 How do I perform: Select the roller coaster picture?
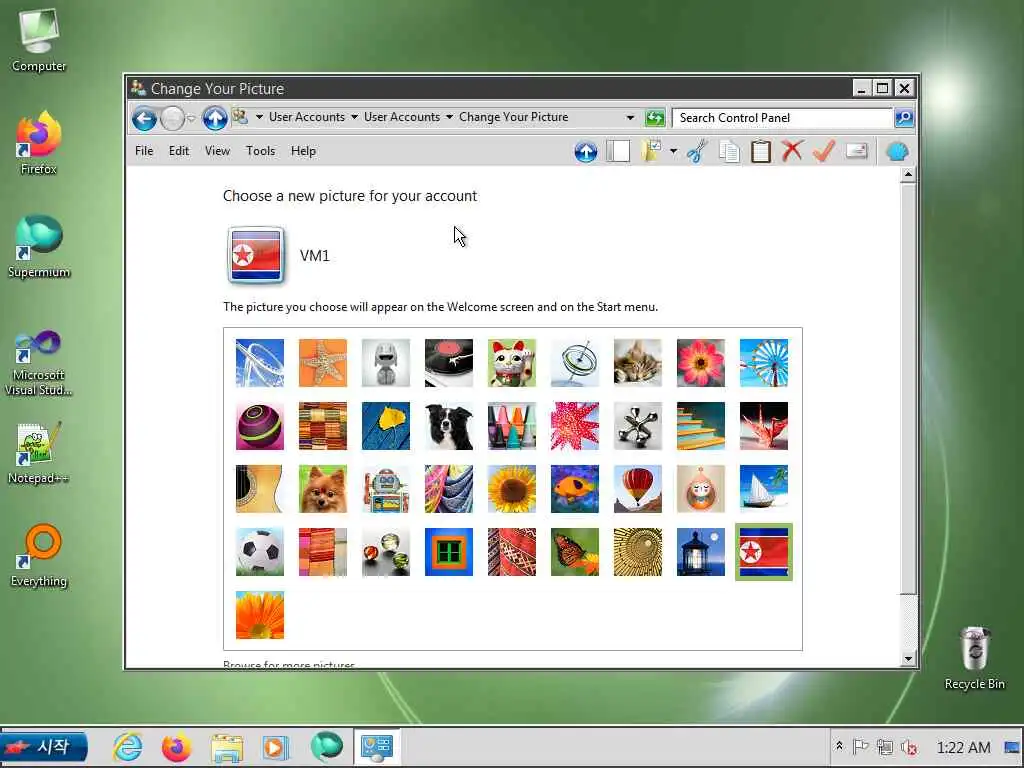[x=260, y=363]
